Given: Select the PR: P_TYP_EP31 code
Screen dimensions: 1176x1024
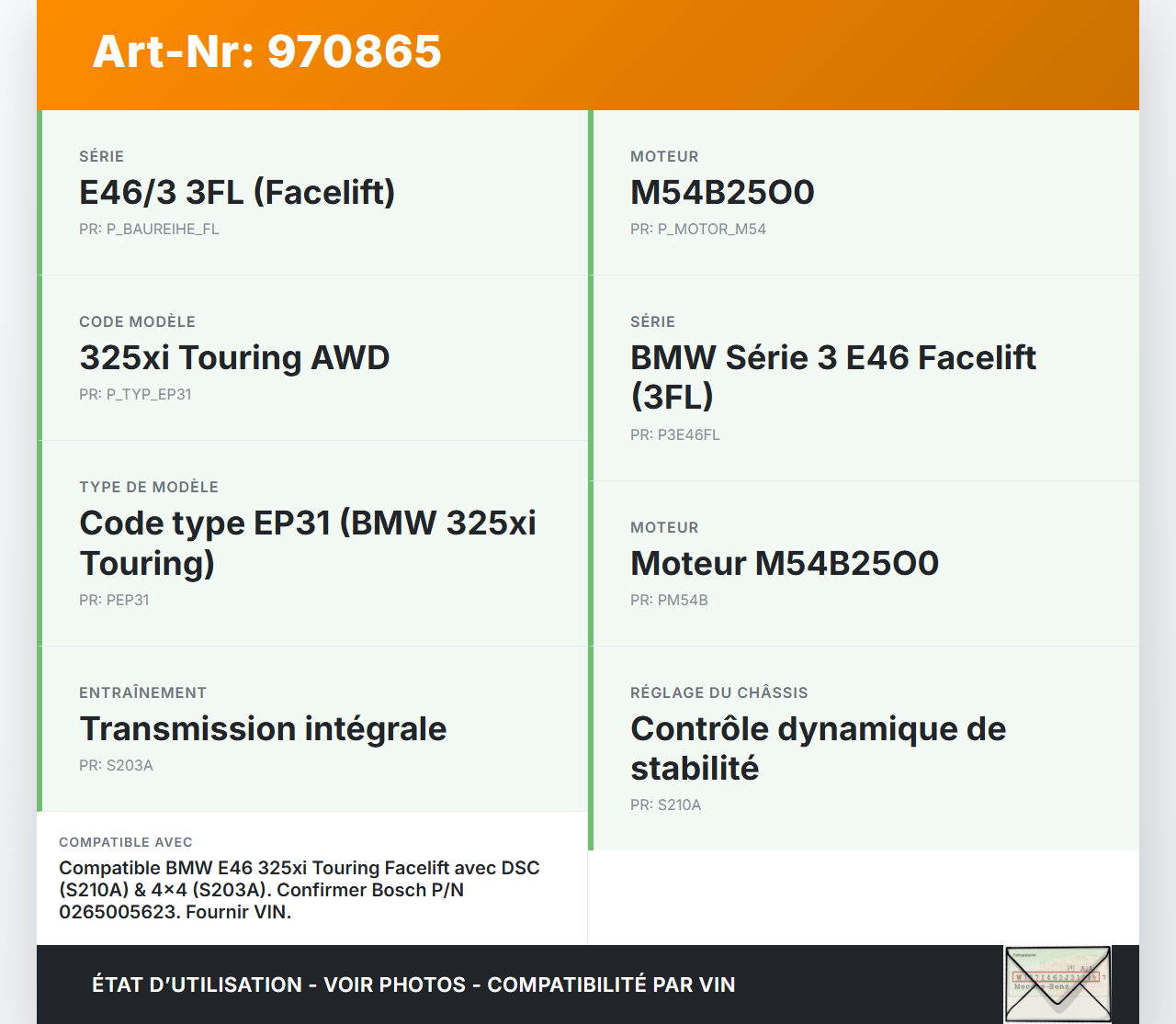Looking at the screenshot, I should pyautogui.click(x=135, y=394).
